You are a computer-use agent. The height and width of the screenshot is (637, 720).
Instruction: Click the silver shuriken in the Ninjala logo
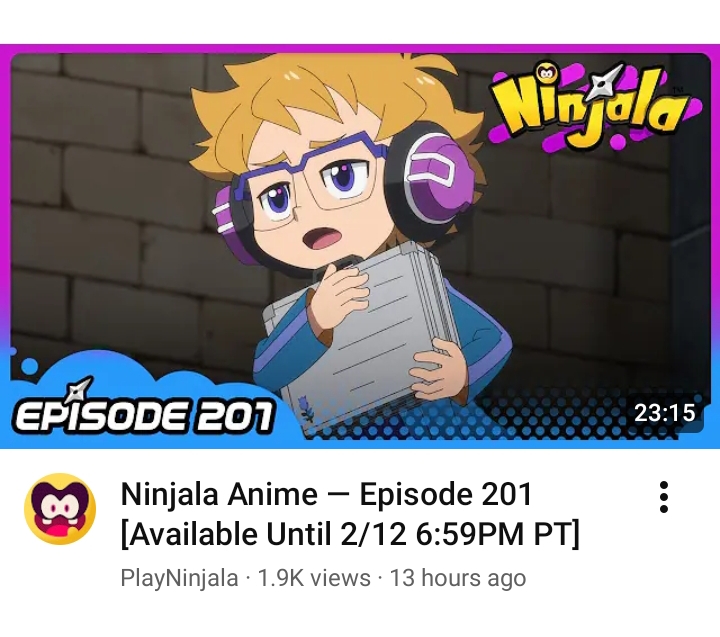pyautogui.click(x=603, y=84)
